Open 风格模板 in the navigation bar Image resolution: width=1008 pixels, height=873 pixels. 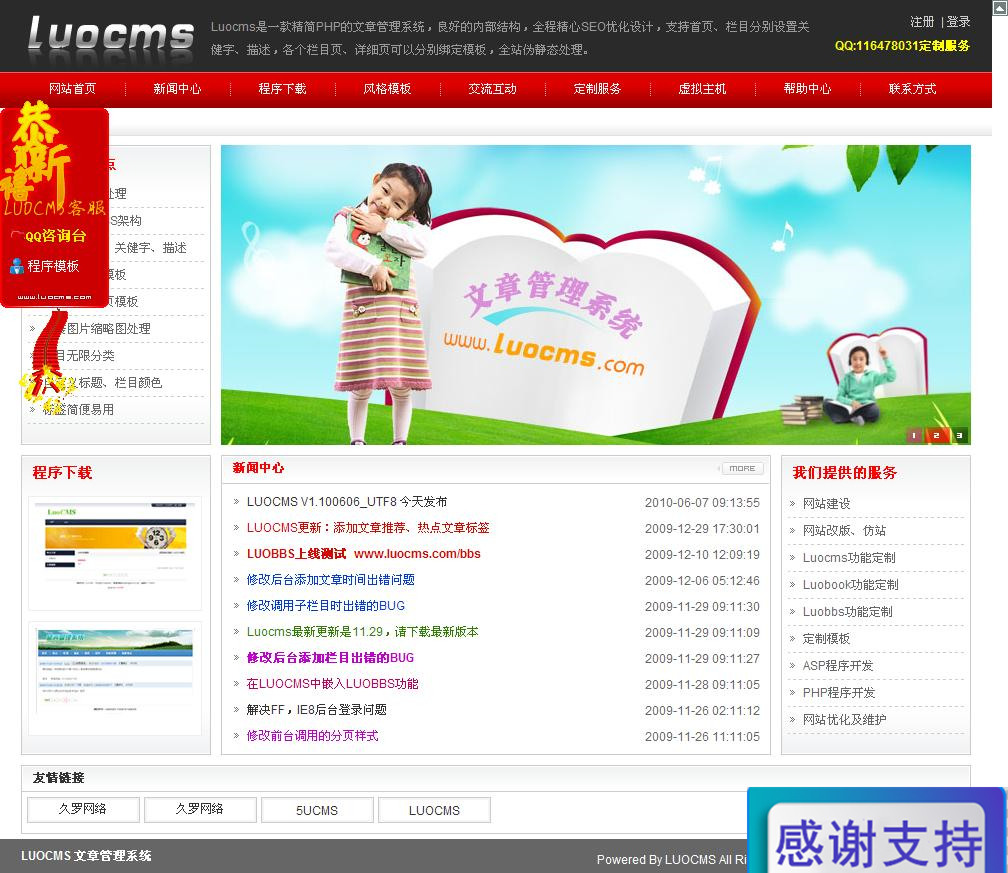point(387,89)
